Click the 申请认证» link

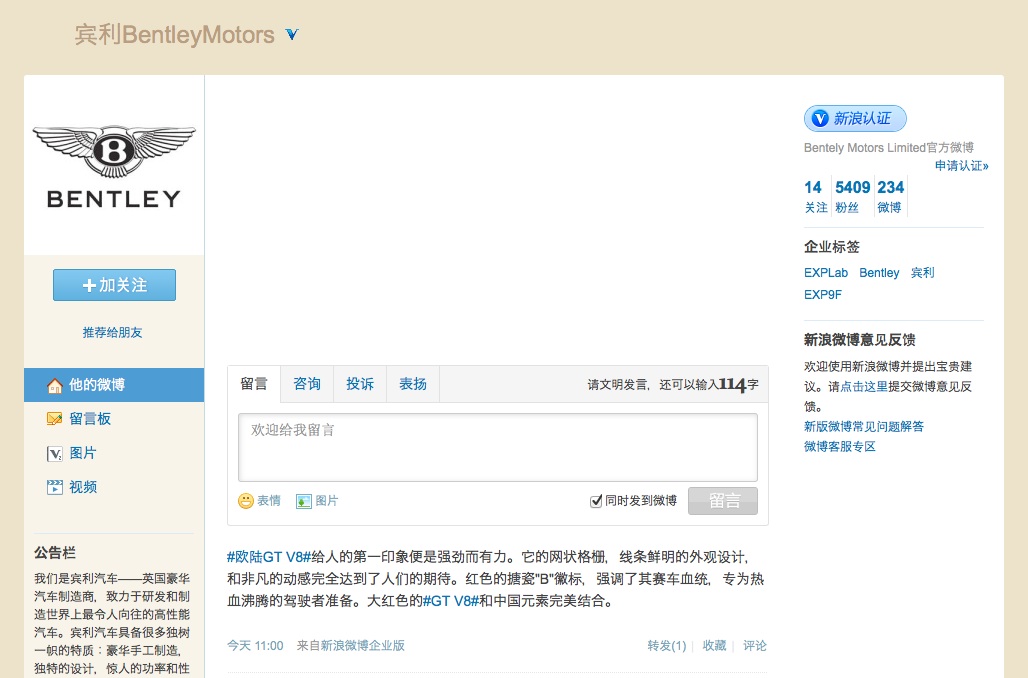point(961,166)
